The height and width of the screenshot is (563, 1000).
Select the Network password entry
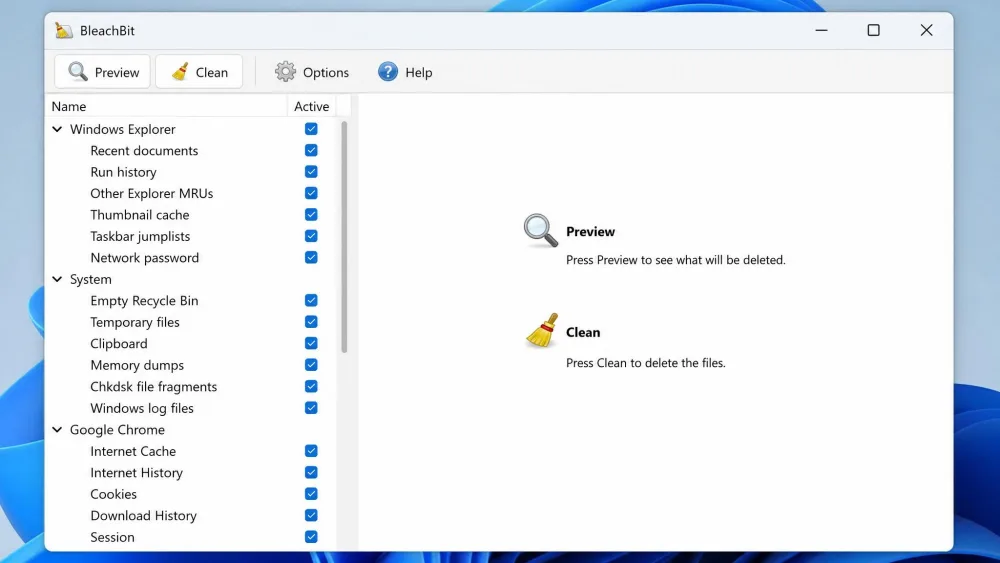[145, 258]
